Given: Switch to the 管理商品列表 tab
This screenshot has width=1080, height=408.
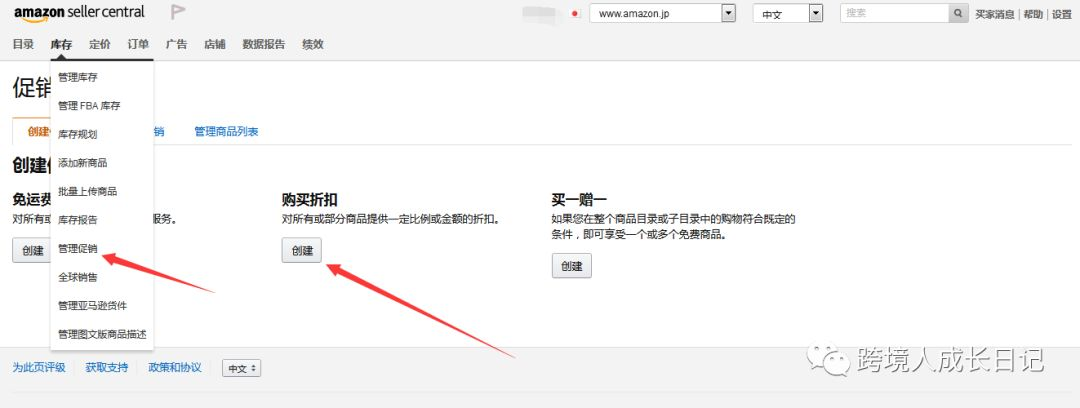Looking at the screenshot, I should [226, 131].
